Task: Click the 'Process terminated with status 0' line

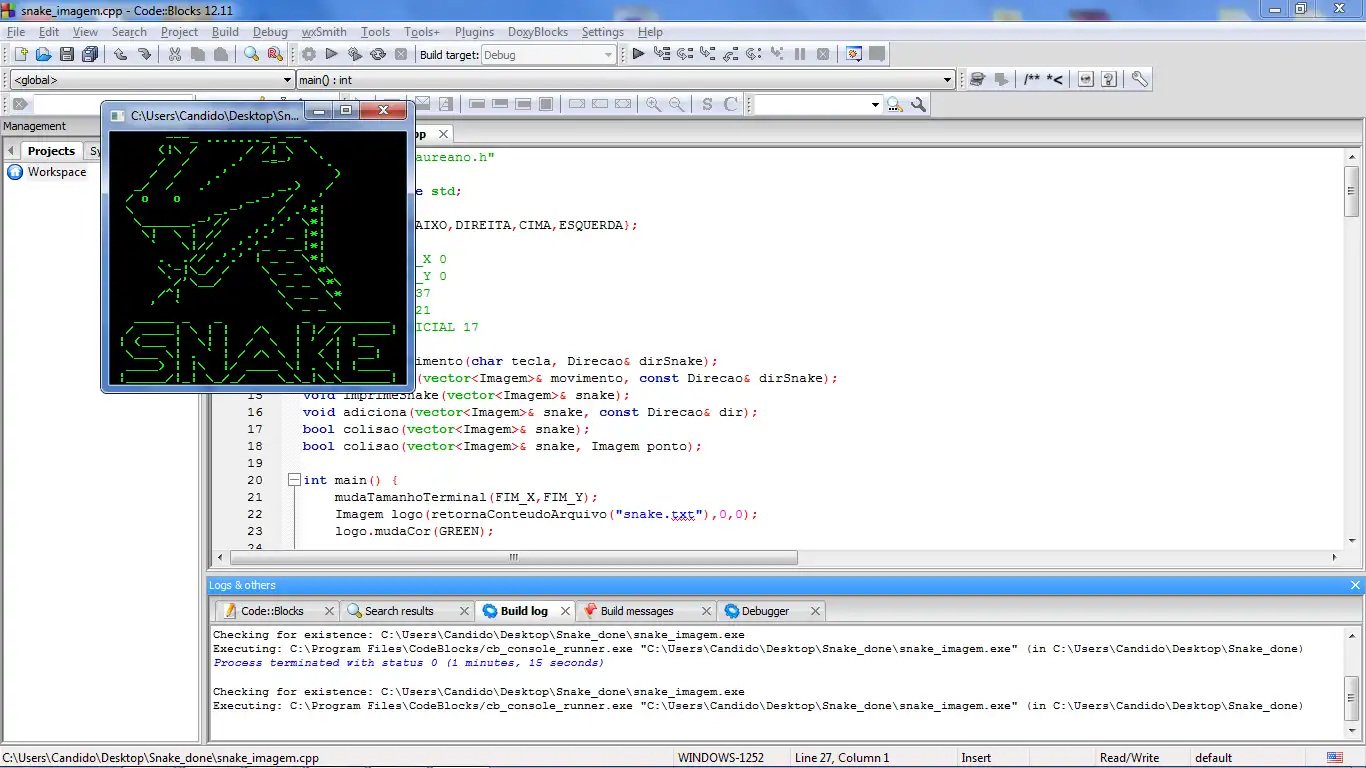Action: pos(409,663)
